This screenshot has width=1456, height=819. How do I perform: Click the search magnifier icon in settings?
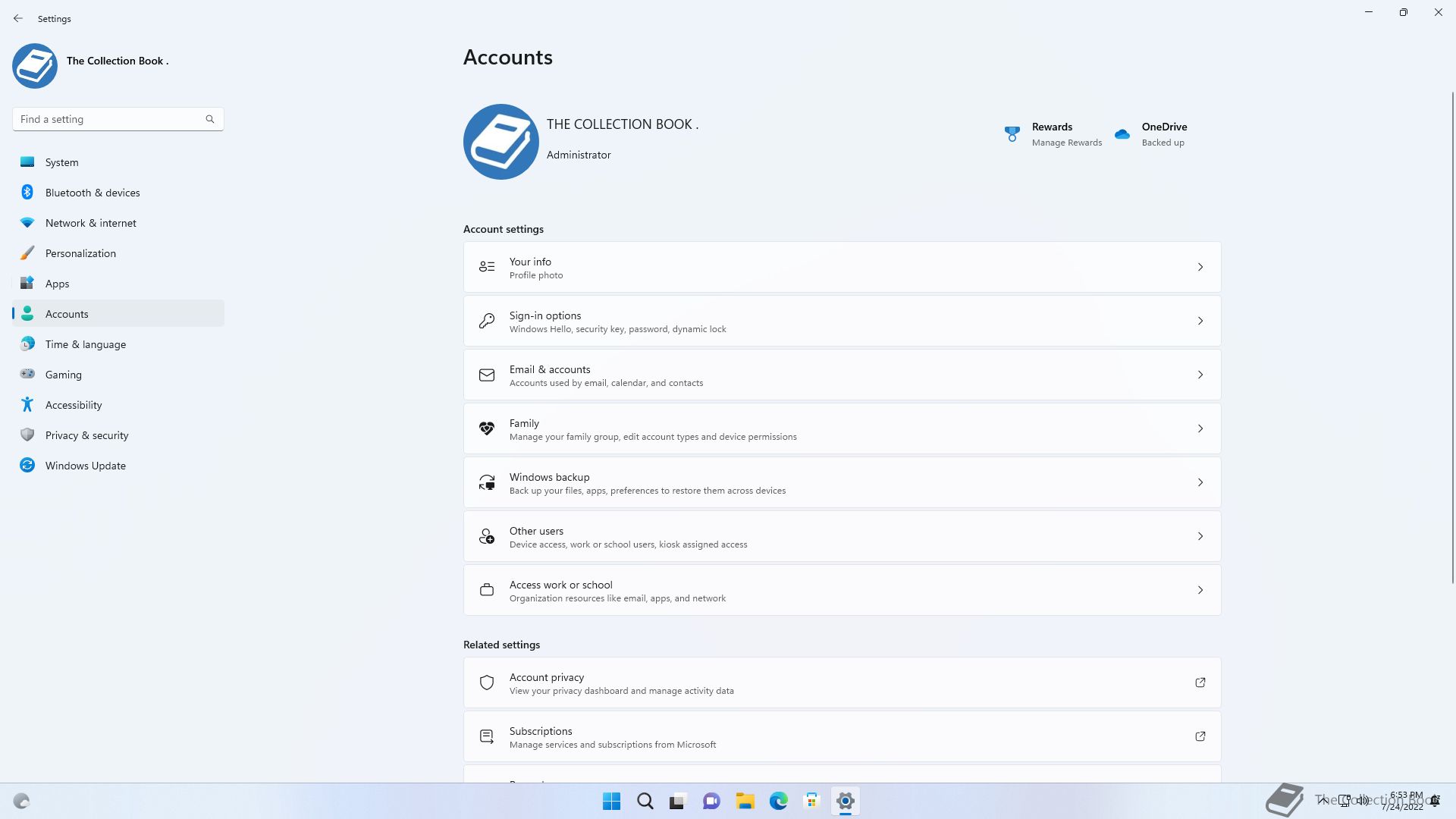pyautogui.click(x=210, y=119)
